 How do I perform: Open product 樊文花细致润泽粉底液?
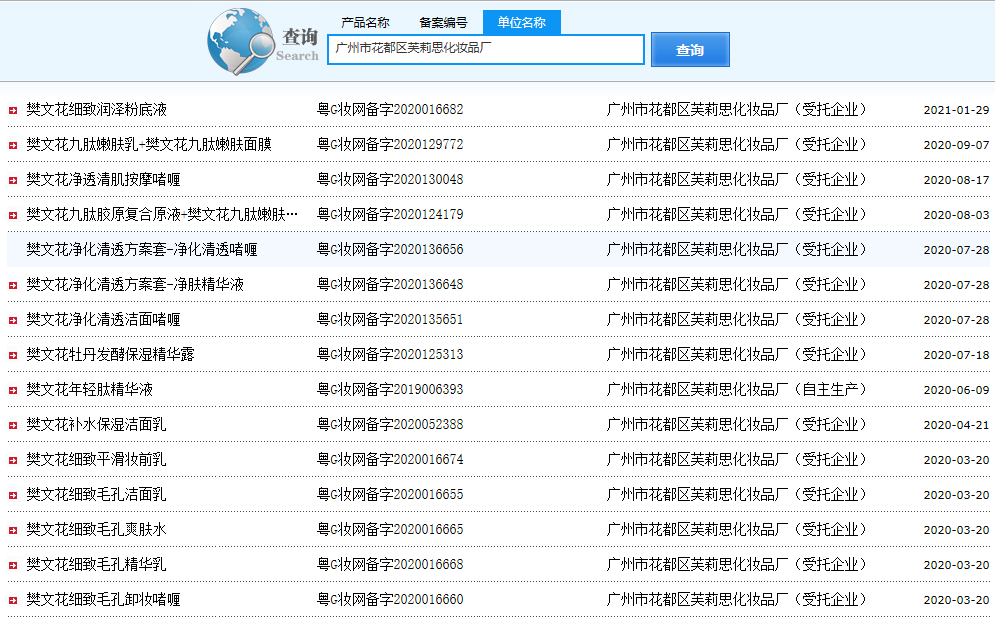click(96, 110)
